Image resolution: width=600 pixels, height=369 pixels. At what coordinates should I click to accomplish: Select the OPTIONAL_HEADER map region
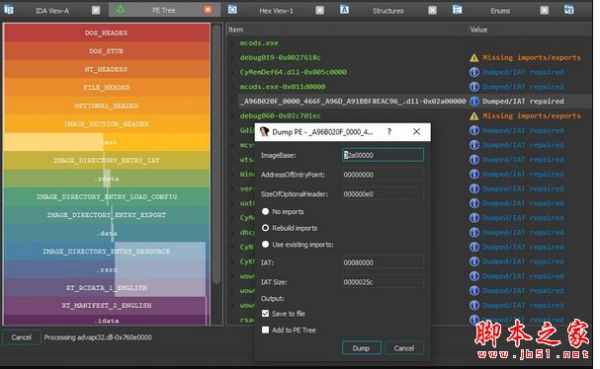(x=106, y=106)
